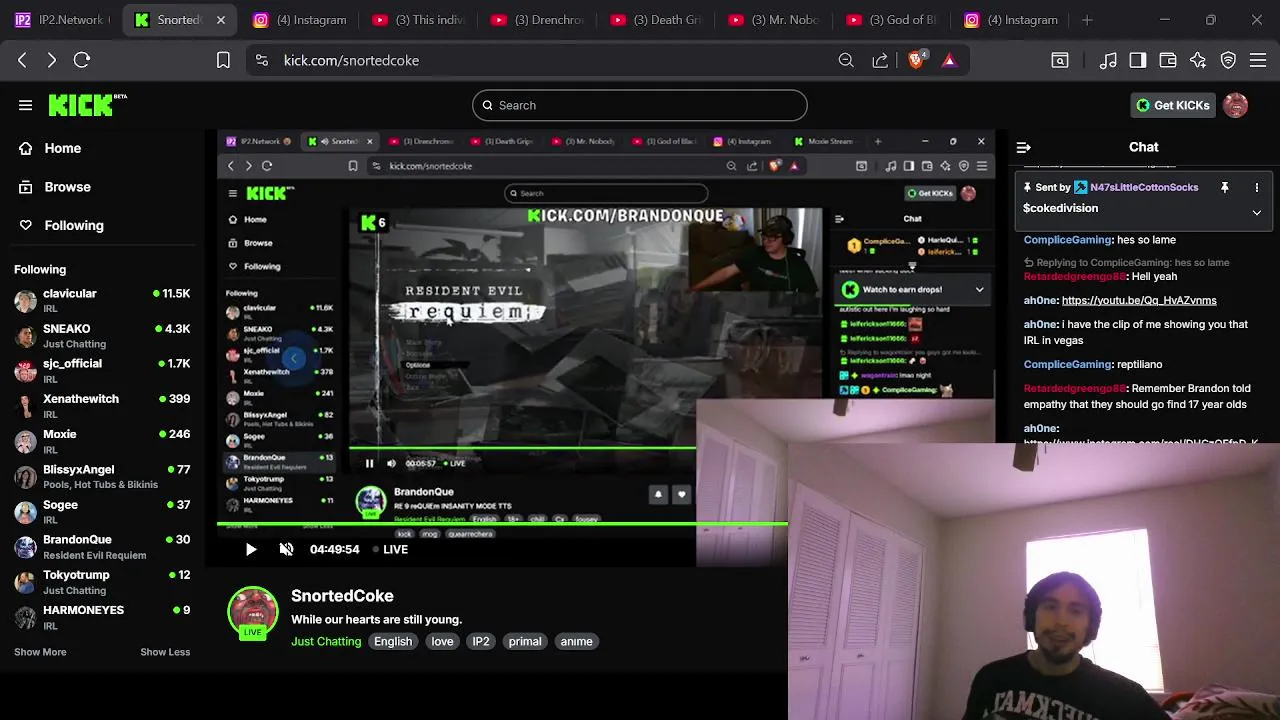Open BlissyxAngel channel in Following list
1280x720 pixels.
pyautogui.click(x=102, y=477)
